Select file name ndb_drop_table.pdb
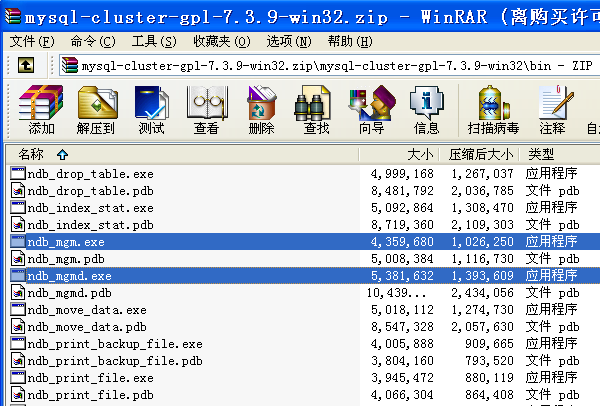Screen dimensions: 600x406 pos(90,191)
